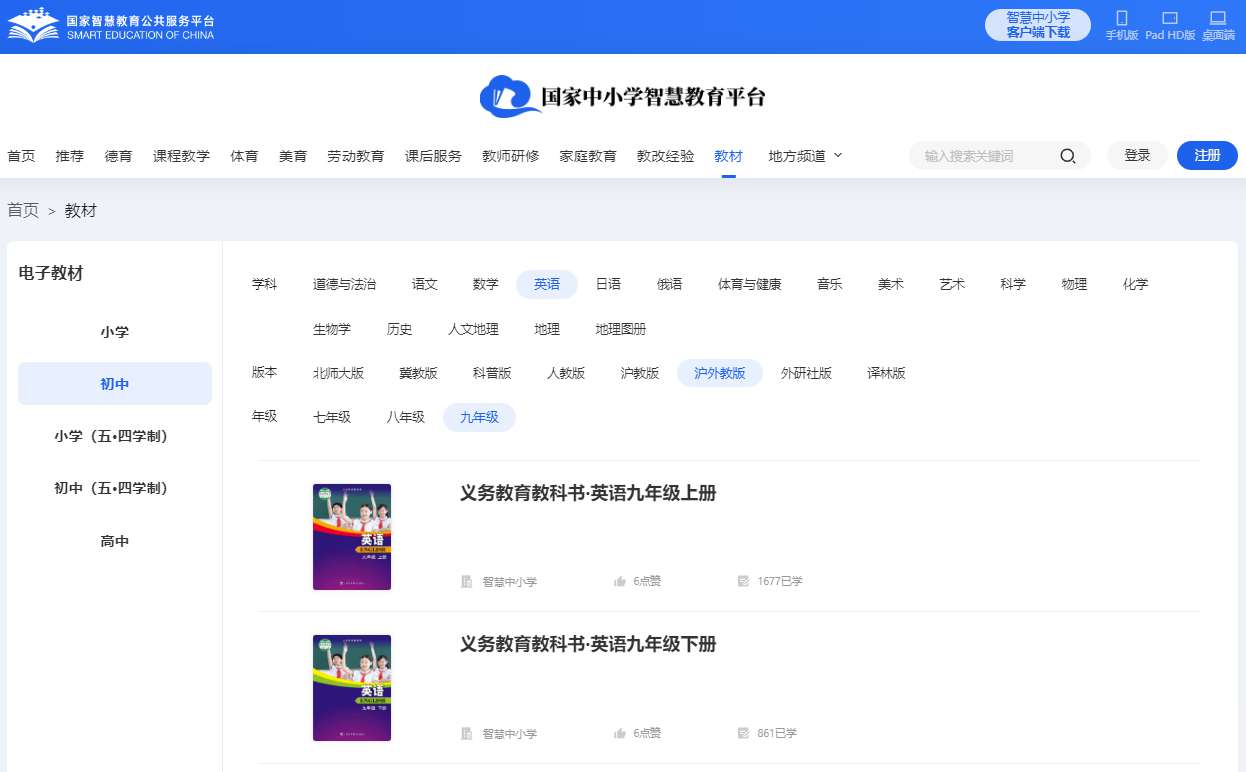Select the 语文 subject filter
The height and width of the screenshot is (772, 1246).
[x=424, y=284]
